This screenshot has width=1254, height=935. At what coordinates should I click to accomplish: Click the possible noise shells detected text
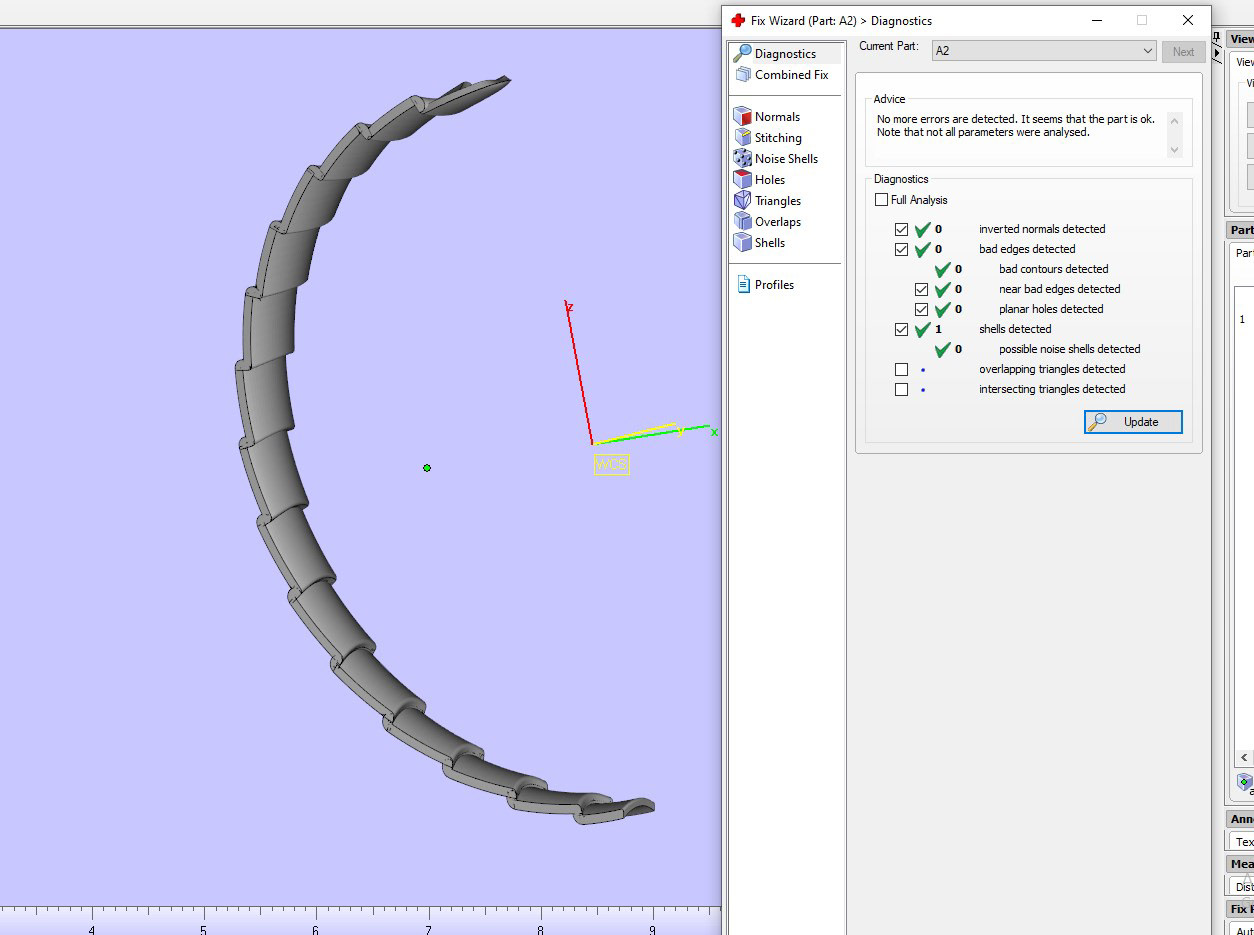[1069, 349]
